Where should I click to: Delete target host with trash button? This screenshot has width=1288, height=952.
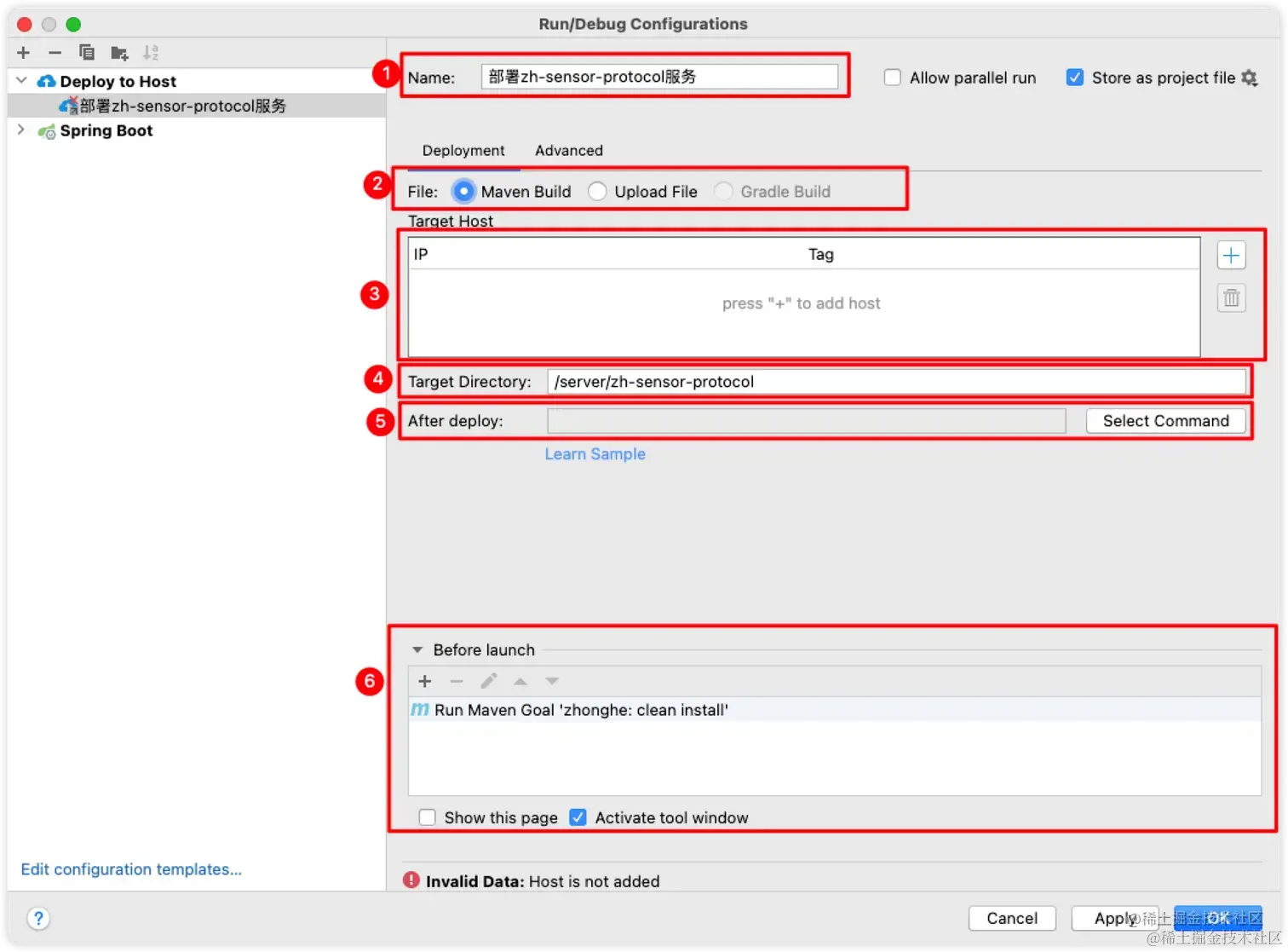coord(1231,297)
